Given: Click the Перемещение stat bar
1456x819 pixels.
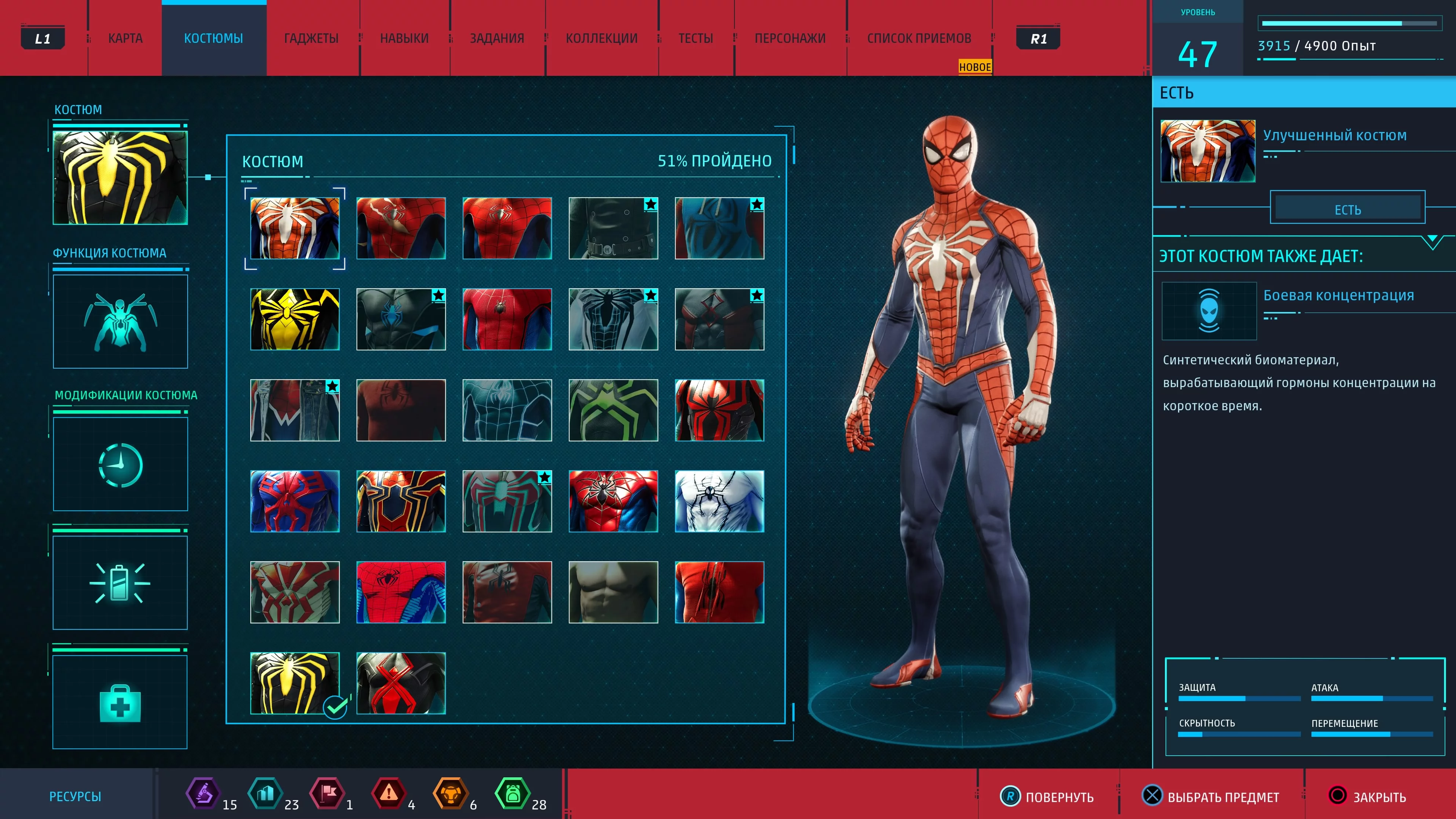Looking at the screenshot, I should tap(1372, 734).
